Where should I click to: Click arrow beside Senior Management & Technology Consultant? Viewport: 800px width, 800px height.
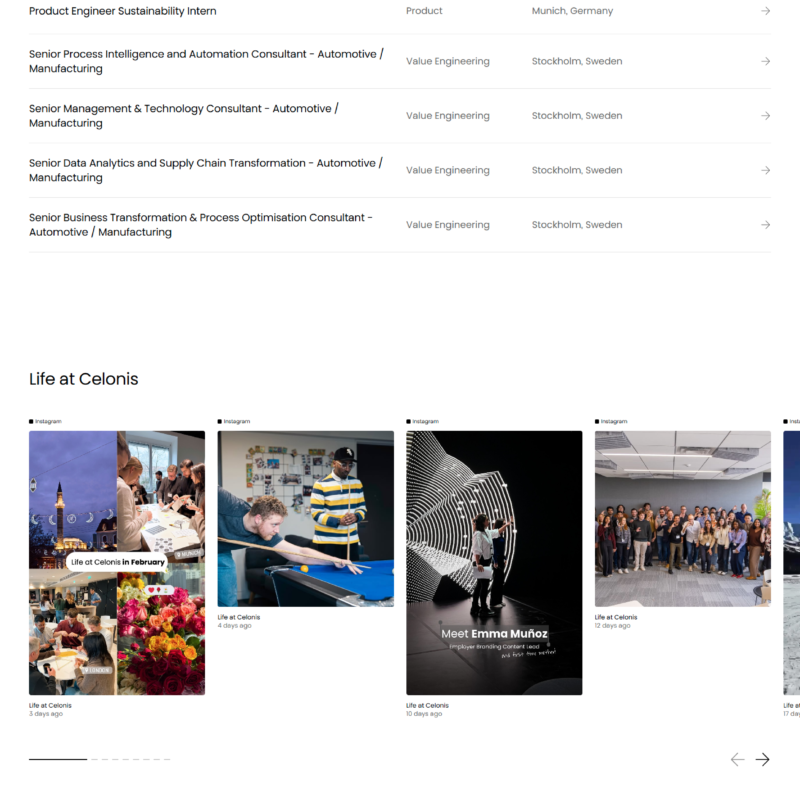[765, 116]
